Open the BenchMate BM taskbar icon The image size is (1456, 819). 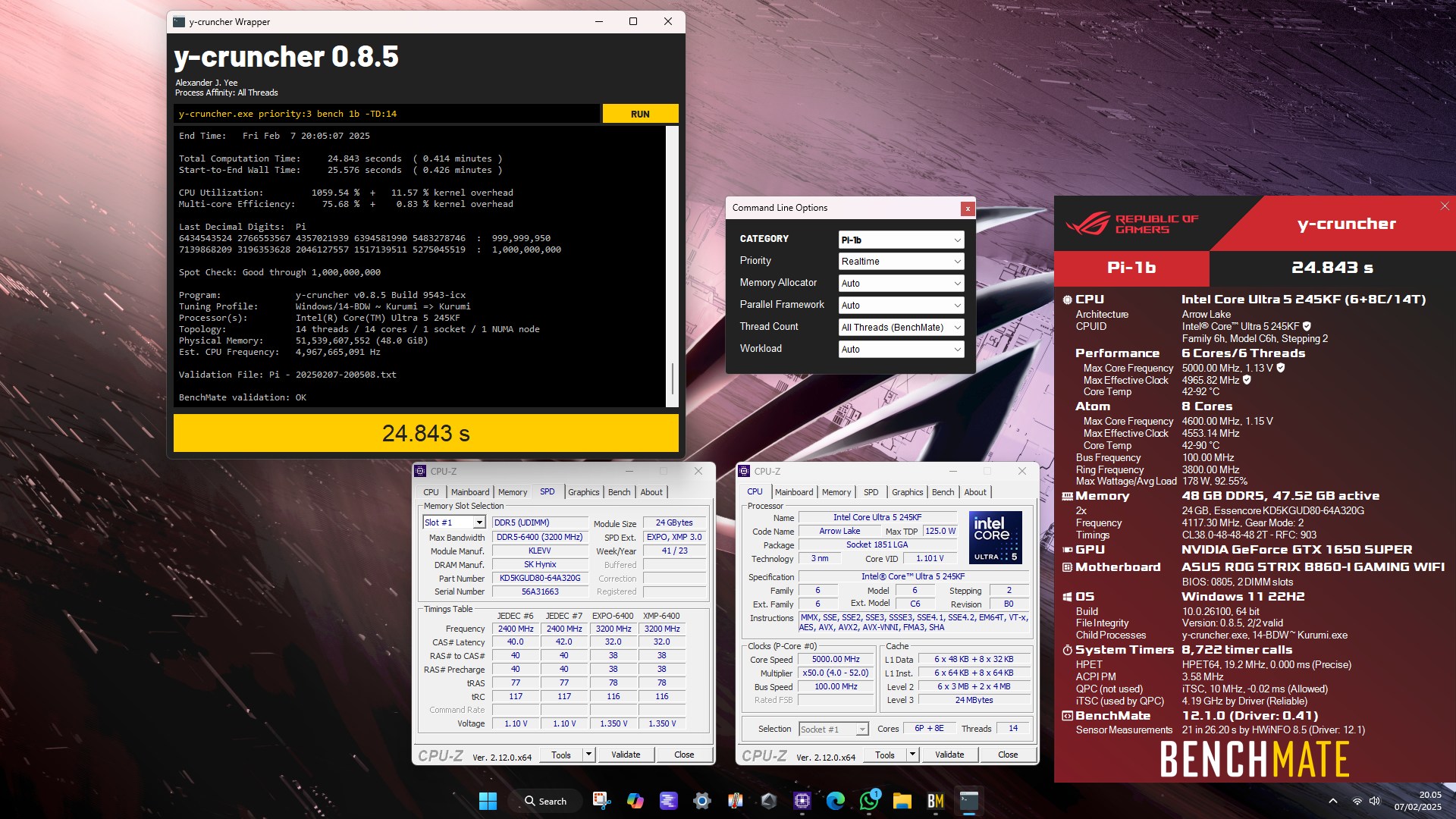(x=935, y=801)
